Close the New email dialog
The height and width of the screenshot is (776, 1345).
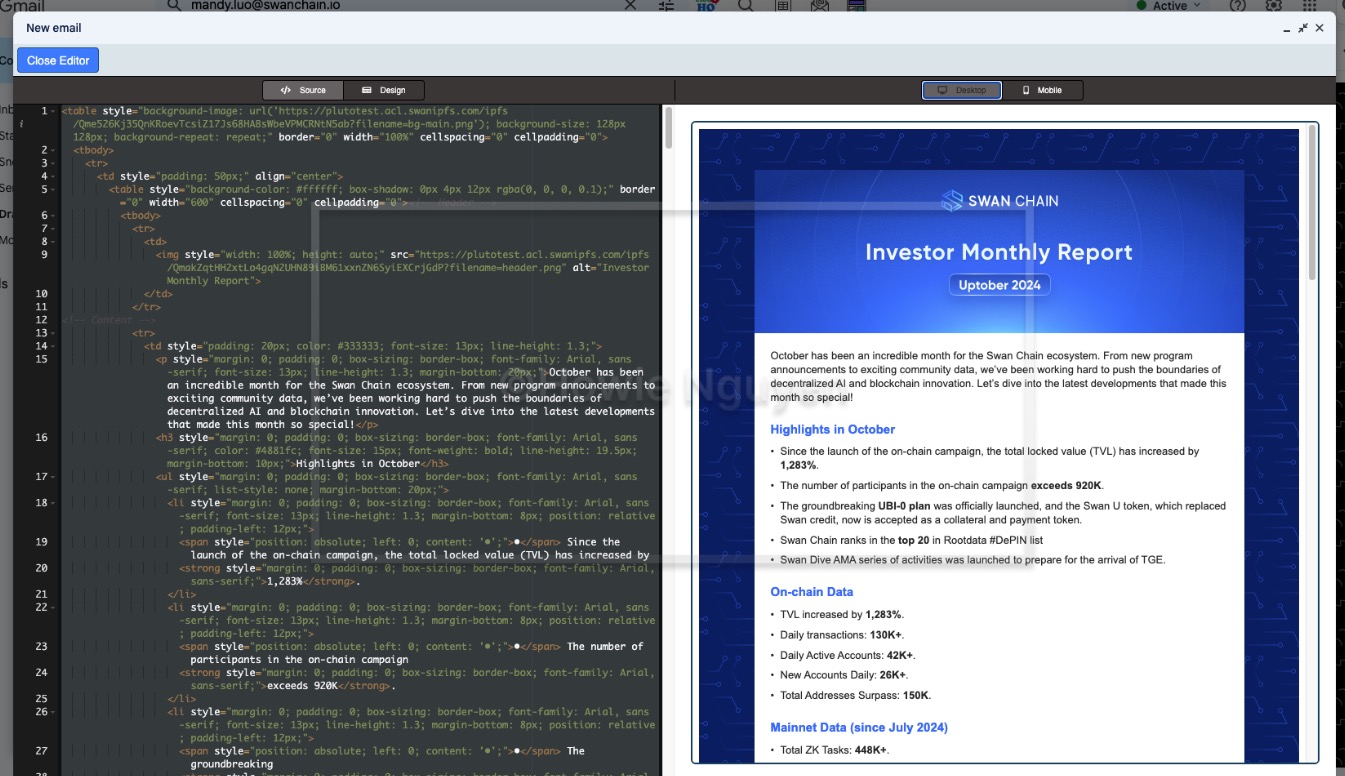[1319, 28]
